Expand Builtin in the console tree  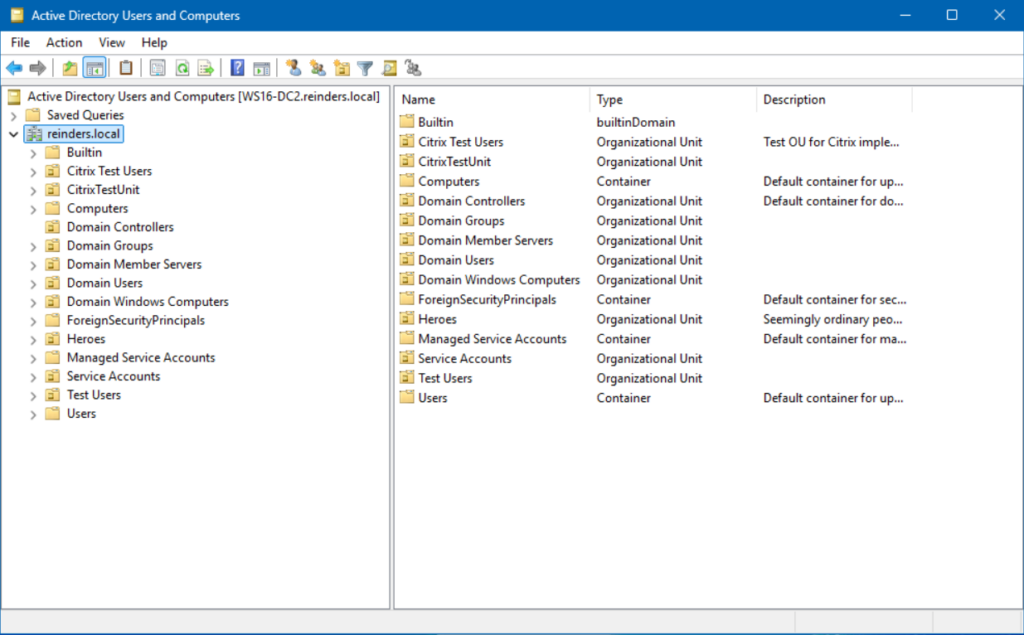pyautogui.click(x=33, y=153)
